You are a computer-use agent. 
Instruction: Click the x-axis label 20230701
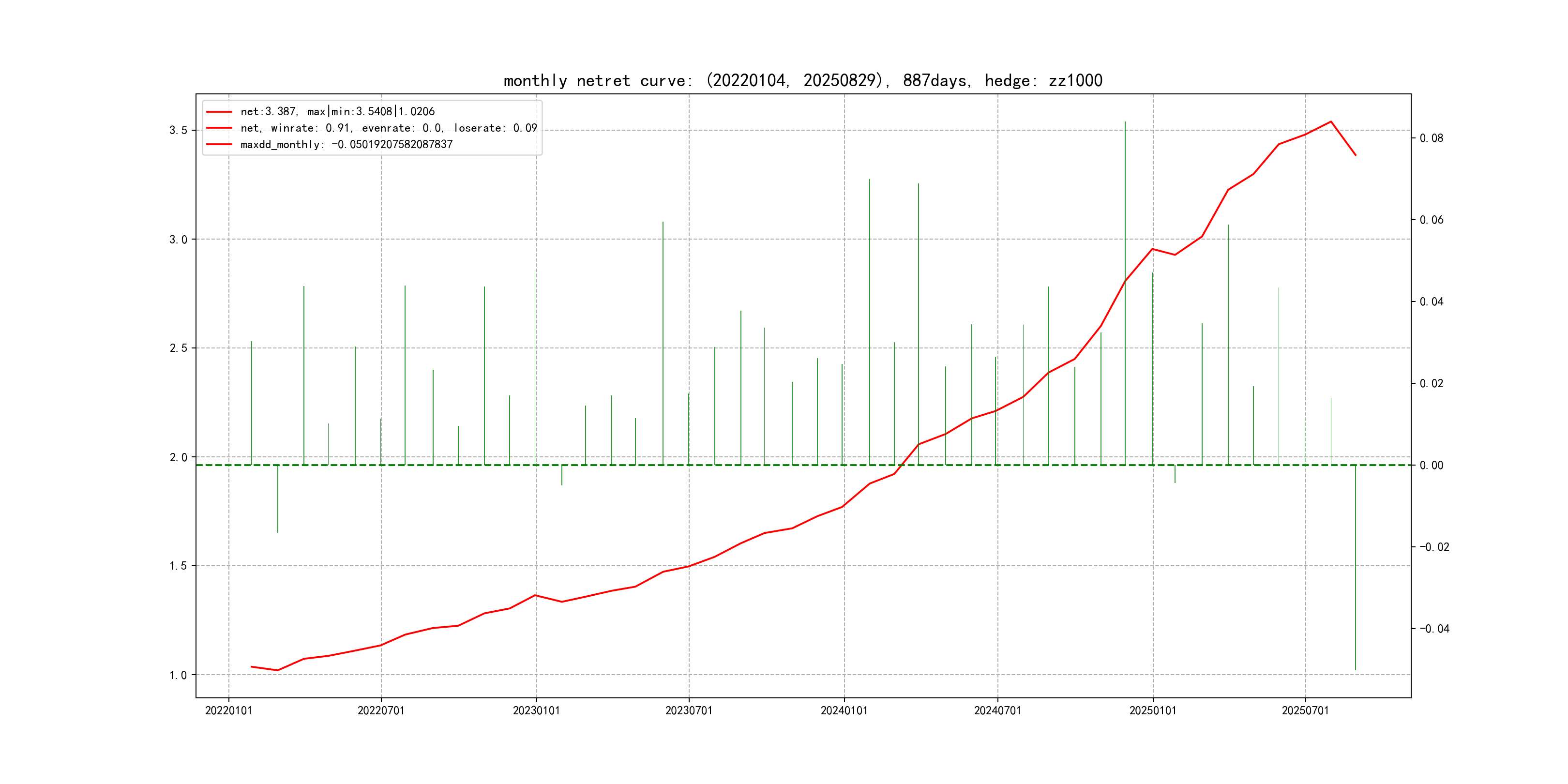(x=689, y=710)
